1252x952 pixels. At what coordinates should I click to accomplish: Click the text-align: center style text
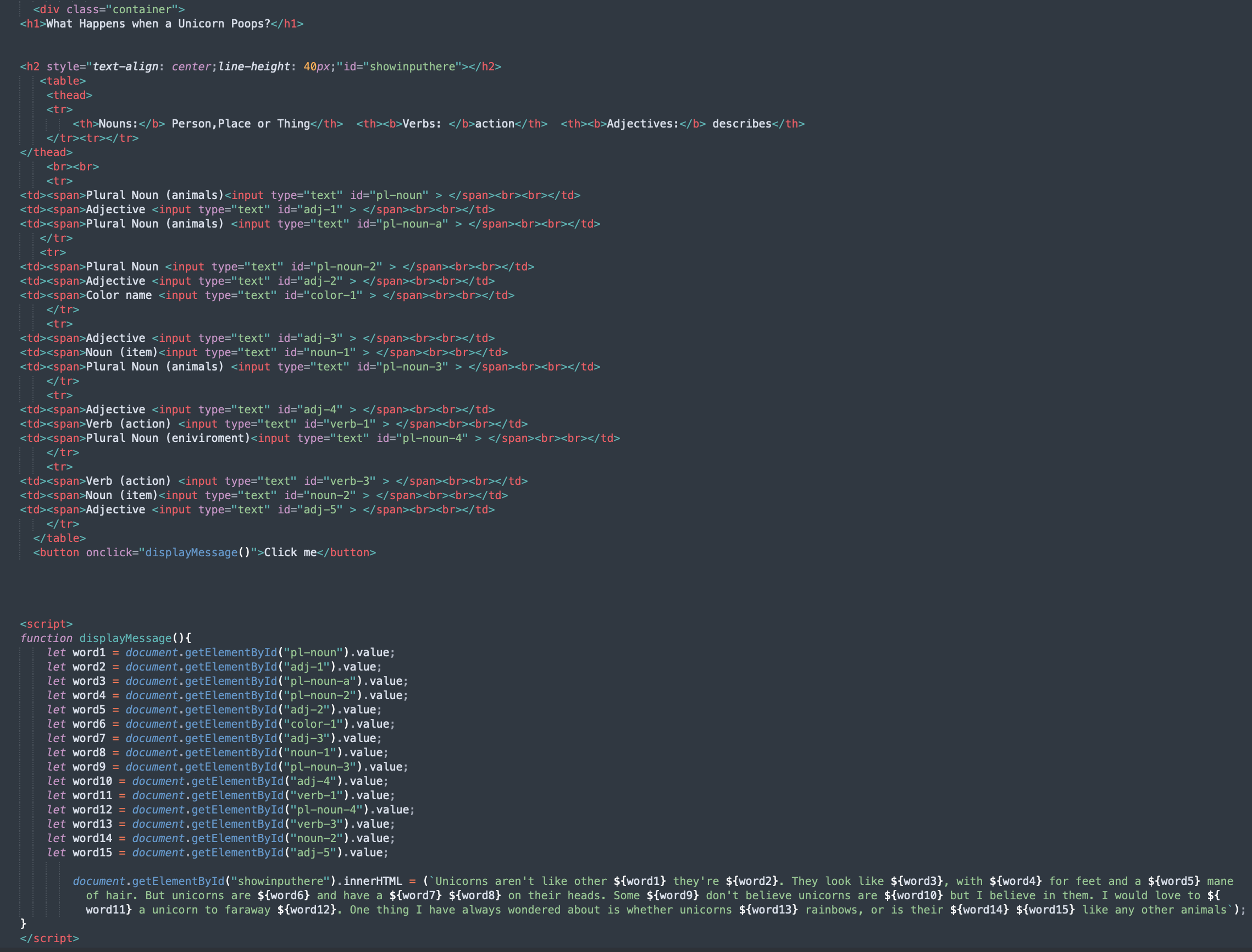tap(152, 67)
